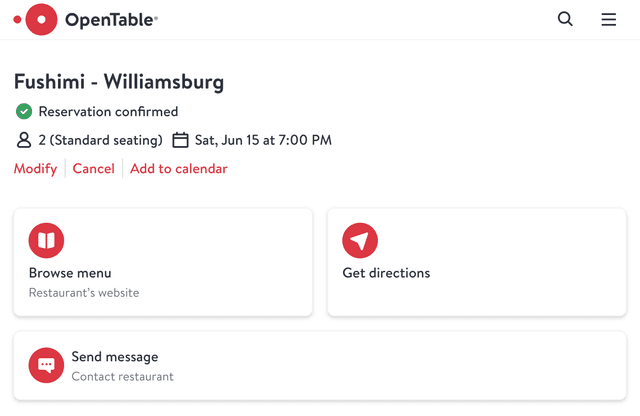Click the calendar date icon
Image resolution: width=640 pixels, height=416 pixels.
[180, 140]
